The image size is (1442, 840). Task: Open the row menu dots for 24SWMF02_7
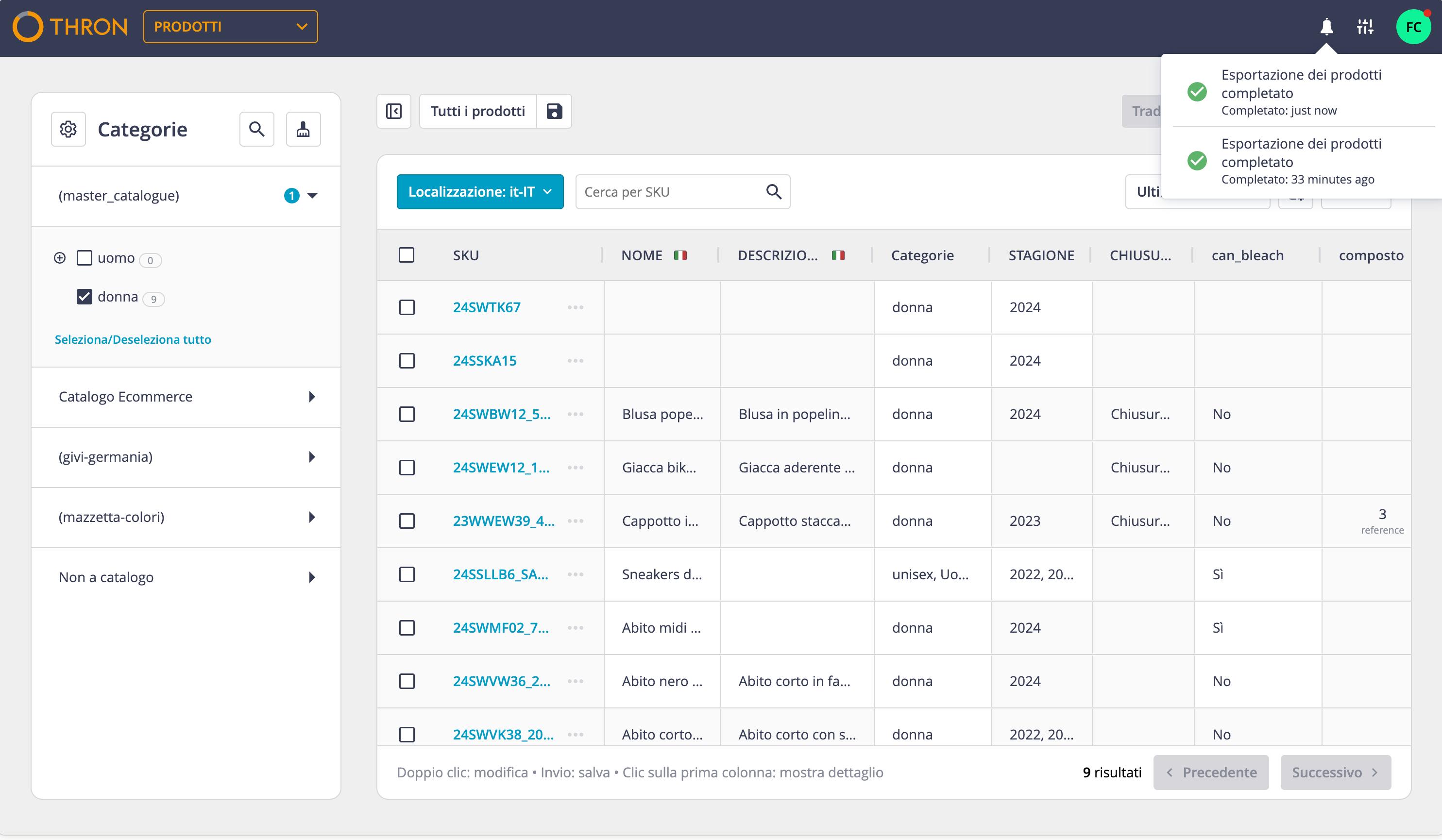[575, 628]
